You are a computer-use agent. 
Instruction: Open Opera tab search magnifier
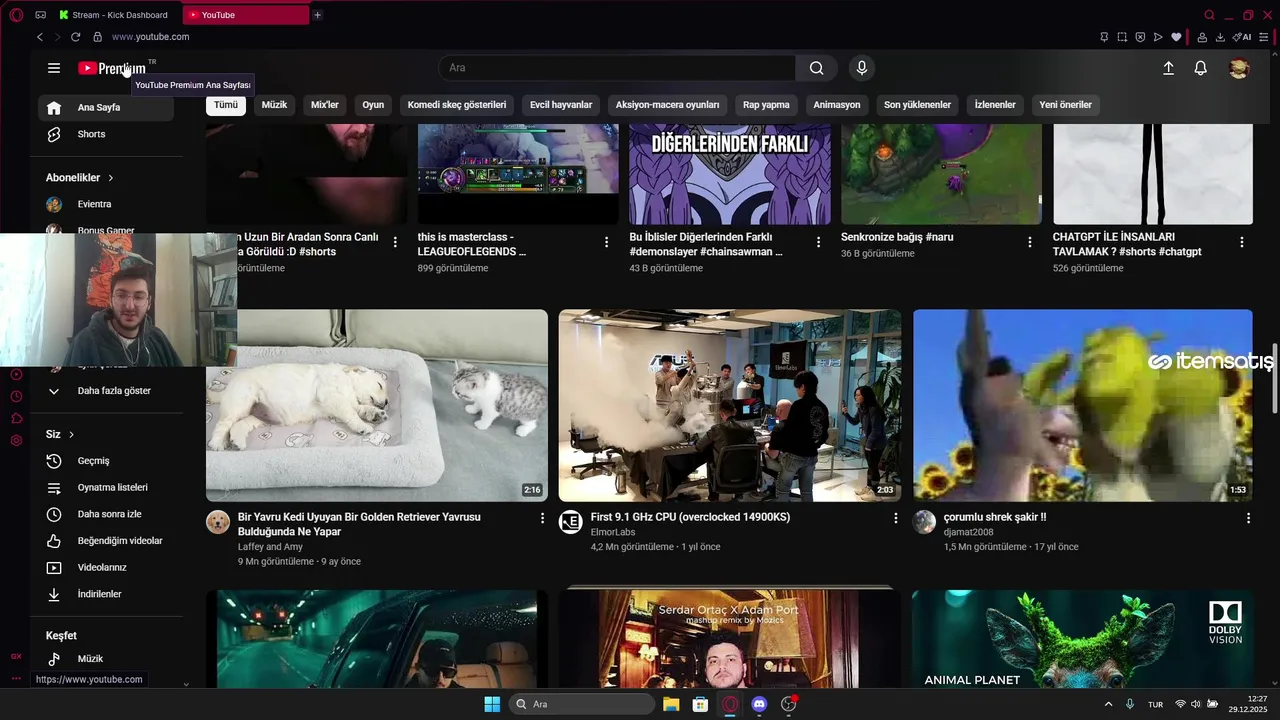pyautogui.click(x=1210, y=15)
